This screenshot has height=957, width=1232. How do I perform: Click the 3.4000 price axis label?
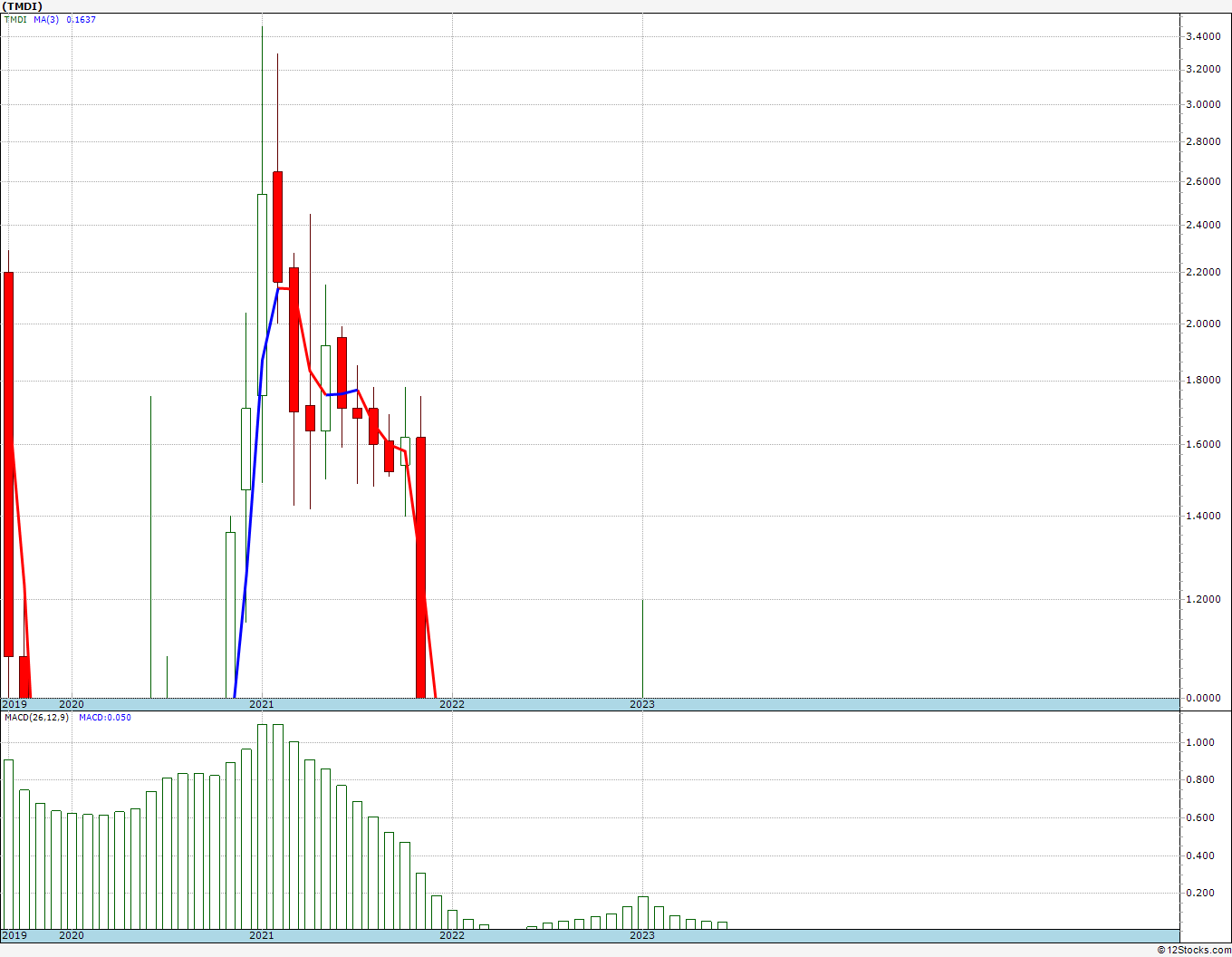(x=1202, y=37)
